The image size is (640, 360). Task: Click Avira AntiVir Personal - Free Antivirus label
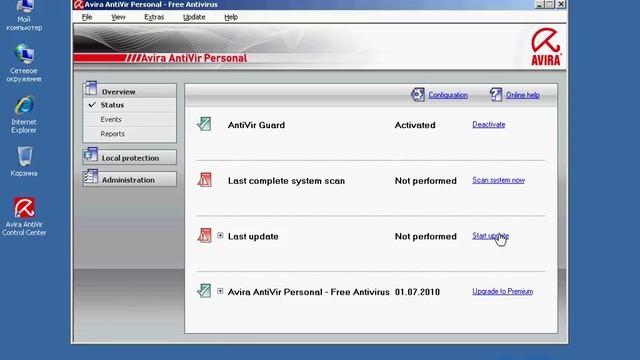(309, 292)
